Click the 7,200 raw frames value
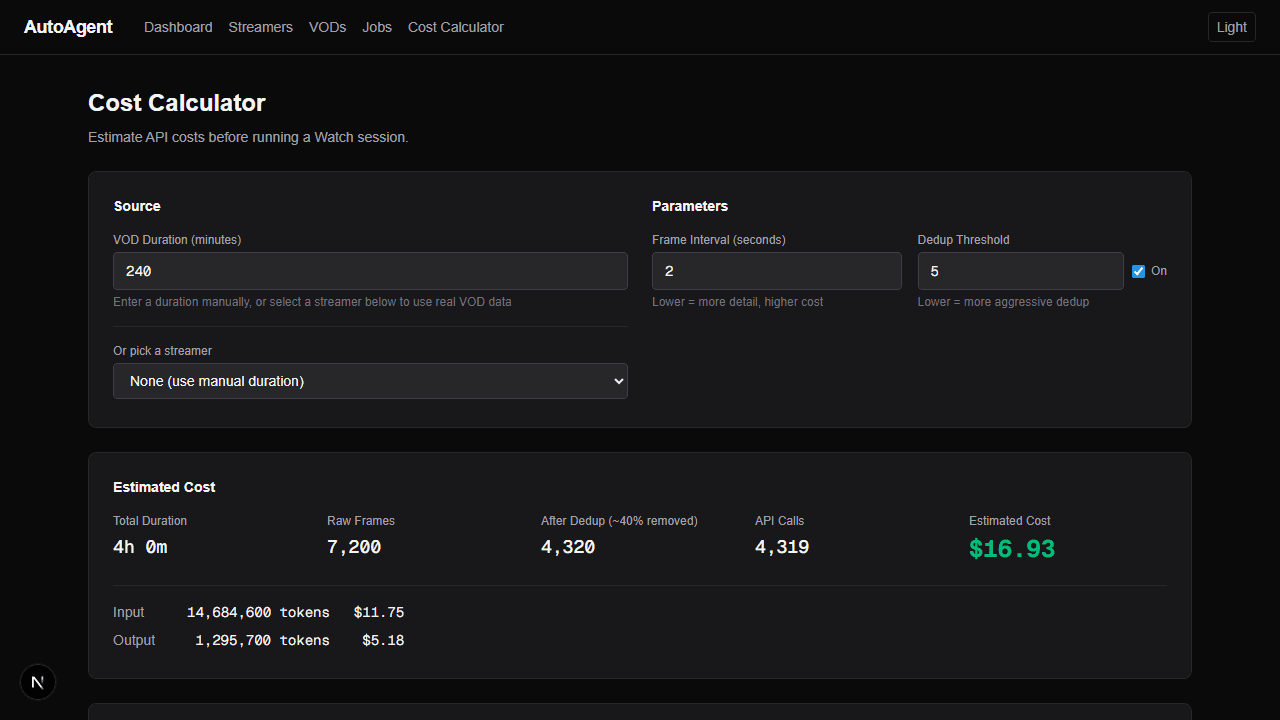 [354, 547]
